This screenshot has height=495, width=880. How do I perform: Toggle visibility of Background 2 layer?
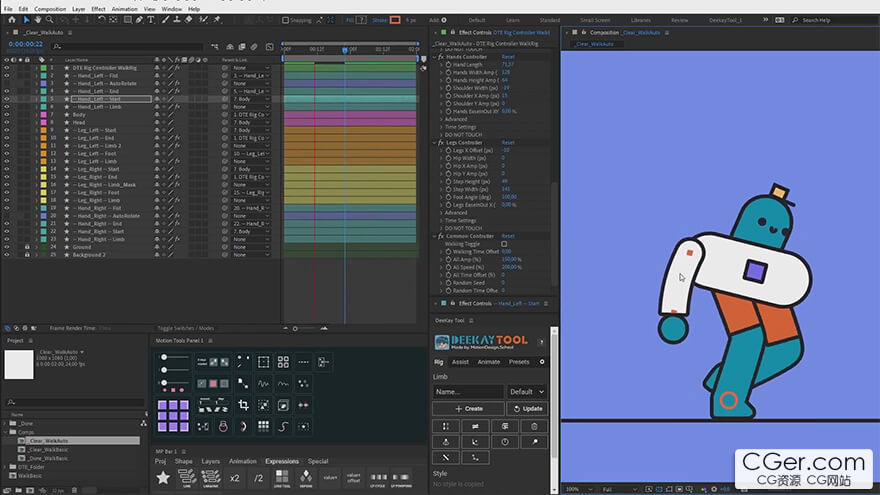tap(7, 255)
